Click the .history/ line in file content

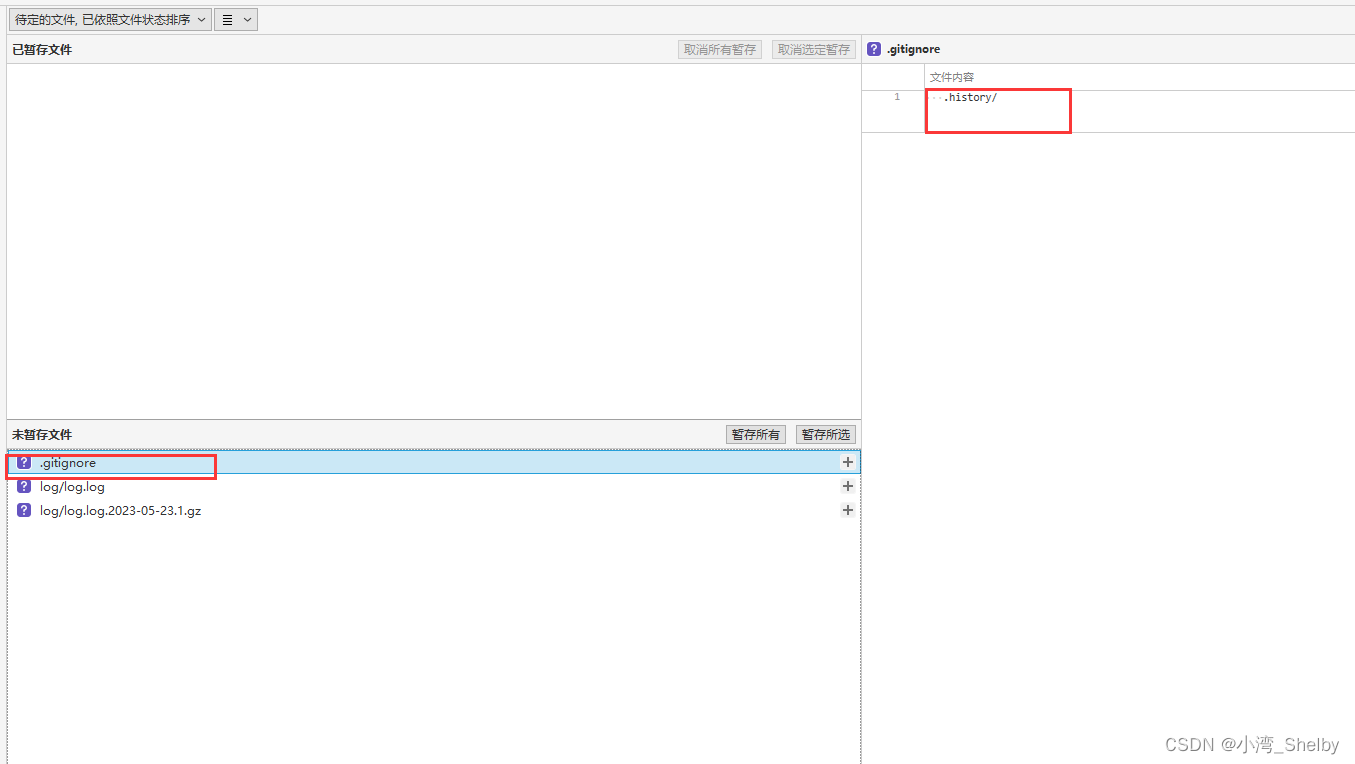970,97
